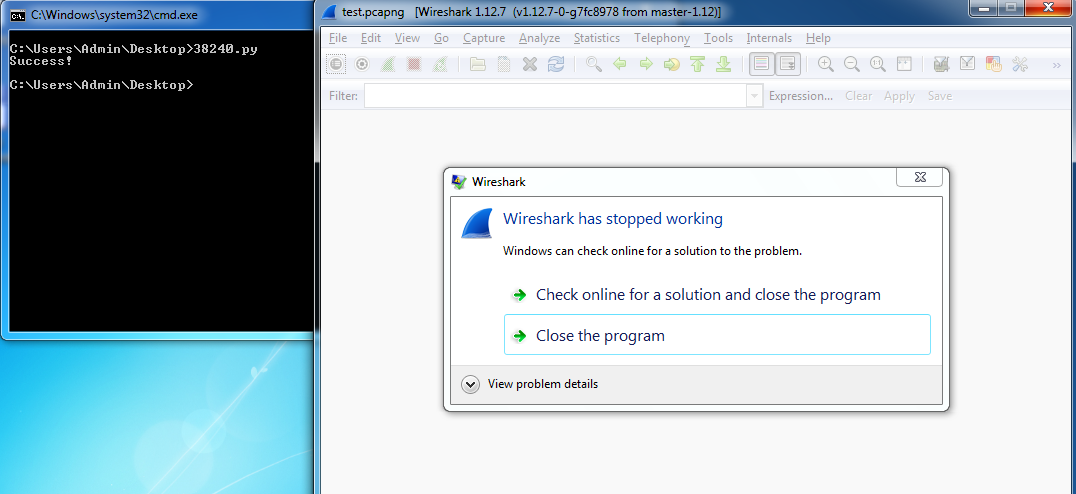Close this capture file (X icon)
The image size is (1076, 494).
(530, 64)
